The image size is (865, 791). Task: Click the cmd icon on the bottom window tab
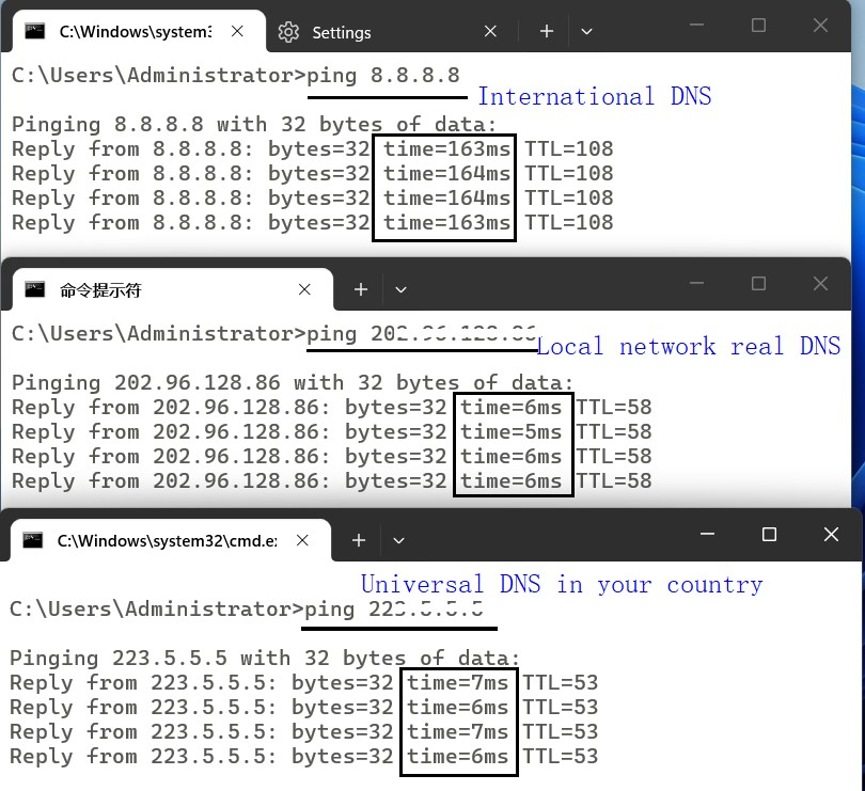click(x=33, y=540)
